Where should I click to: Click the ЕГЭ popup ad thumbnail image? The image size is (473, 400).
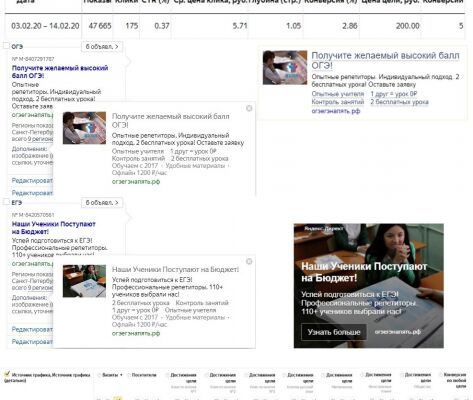point(84,281)
